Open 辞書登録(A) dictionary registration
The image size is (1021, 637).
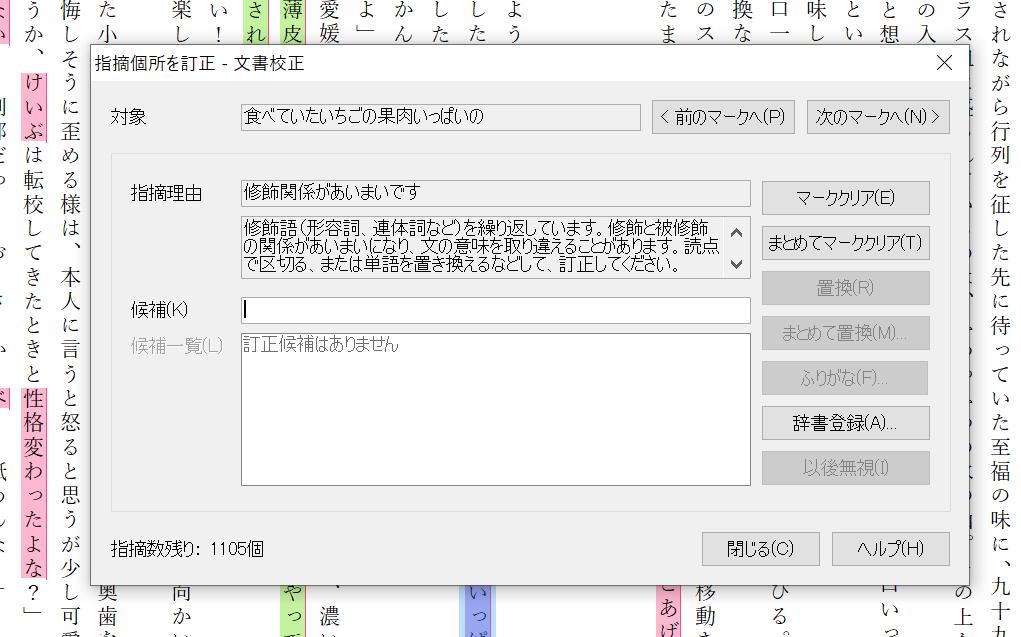point(845,423)
